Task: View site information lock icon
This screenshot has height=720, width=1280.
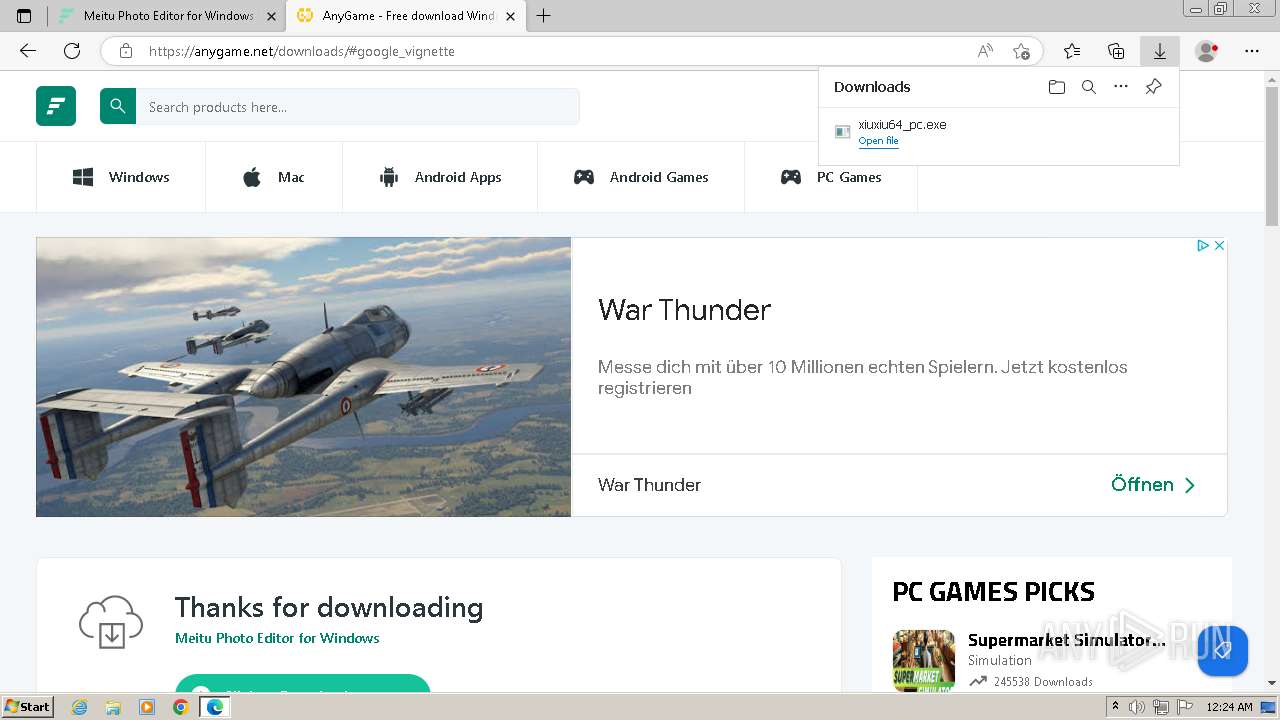Action: tap(126, 51)
